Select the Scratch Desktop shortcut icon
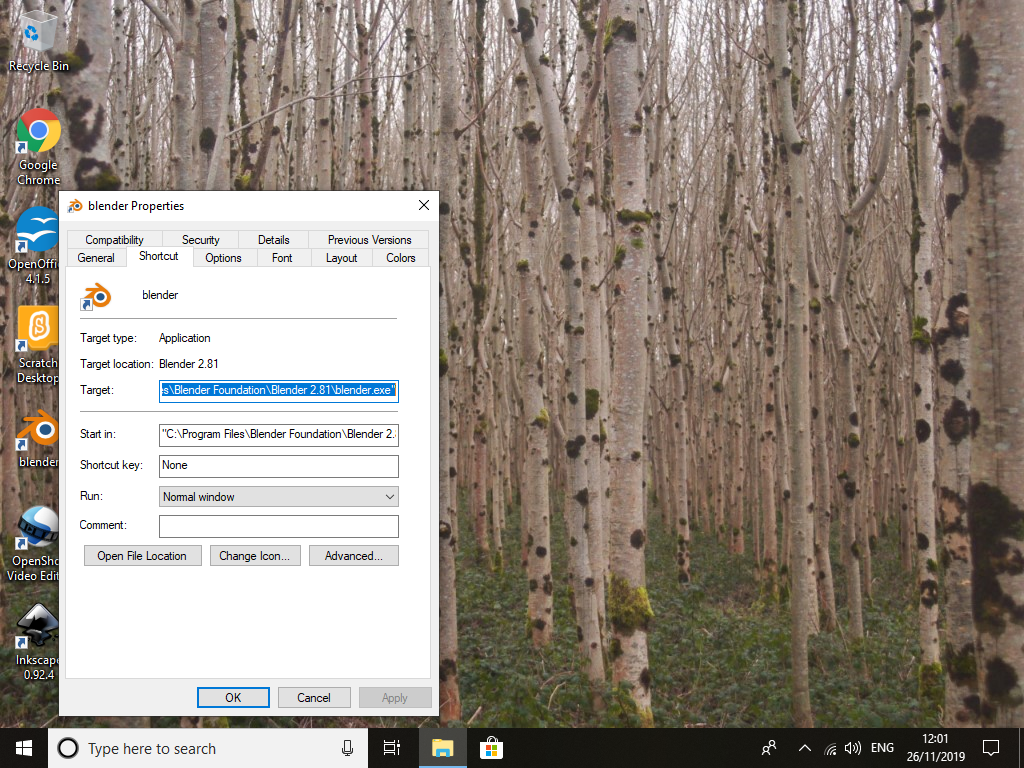 (37, 345)
